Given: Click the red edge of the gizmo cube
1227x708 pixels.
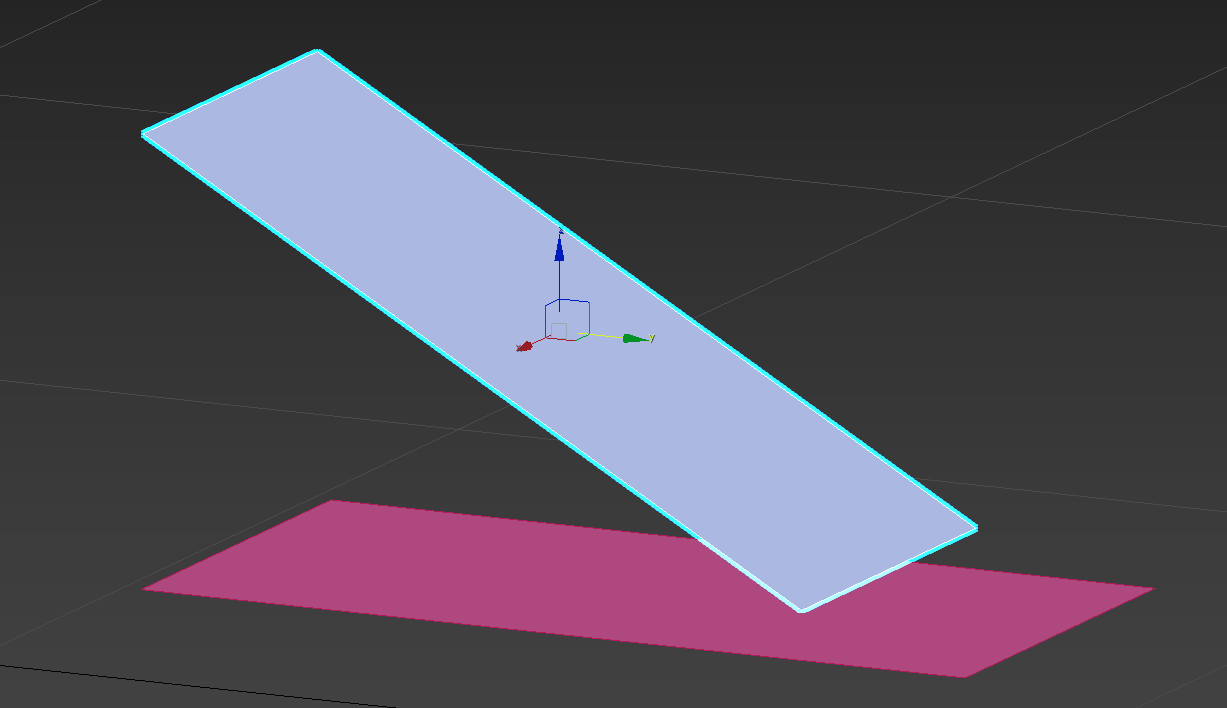Looking at the screenshot, I should (x=545, y=322).
